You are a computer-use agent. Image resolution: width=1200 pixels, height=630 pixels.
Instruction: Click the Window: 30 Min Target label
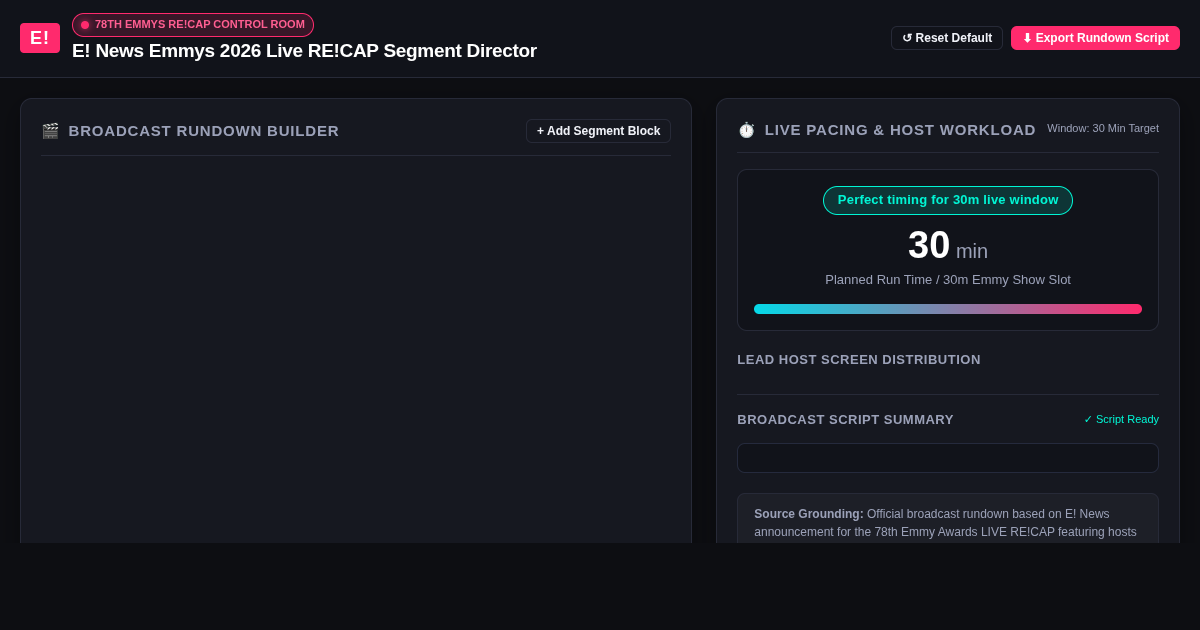(1103, 128)
